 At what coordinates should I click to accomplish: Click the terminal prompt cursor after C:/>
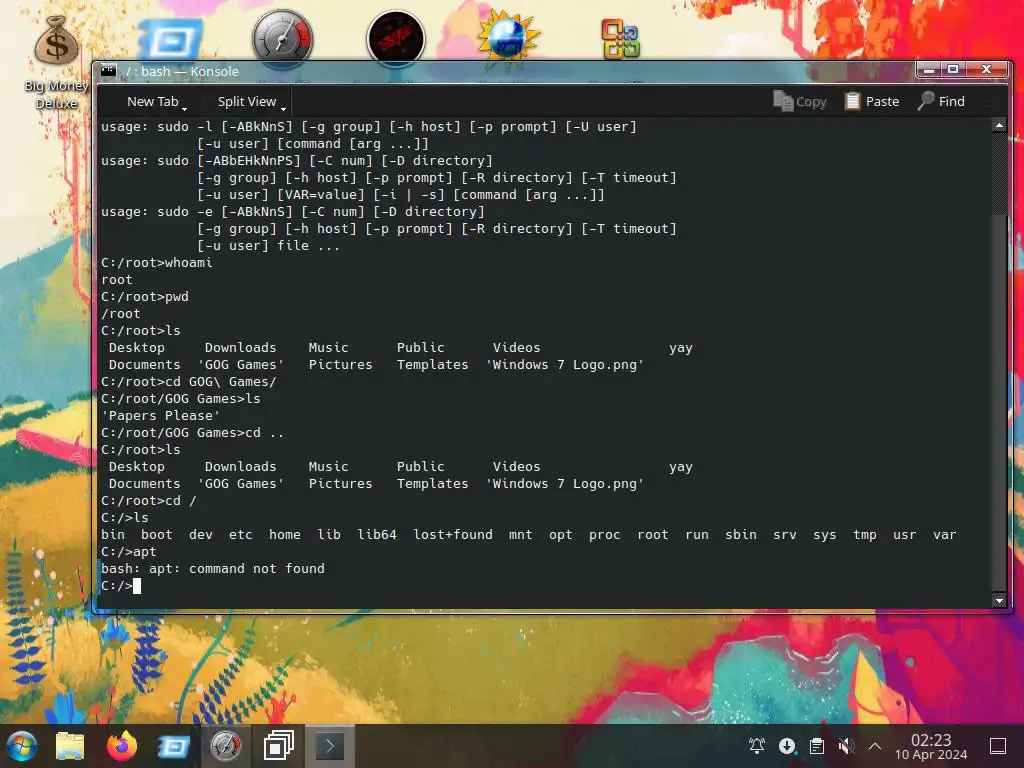136,586
